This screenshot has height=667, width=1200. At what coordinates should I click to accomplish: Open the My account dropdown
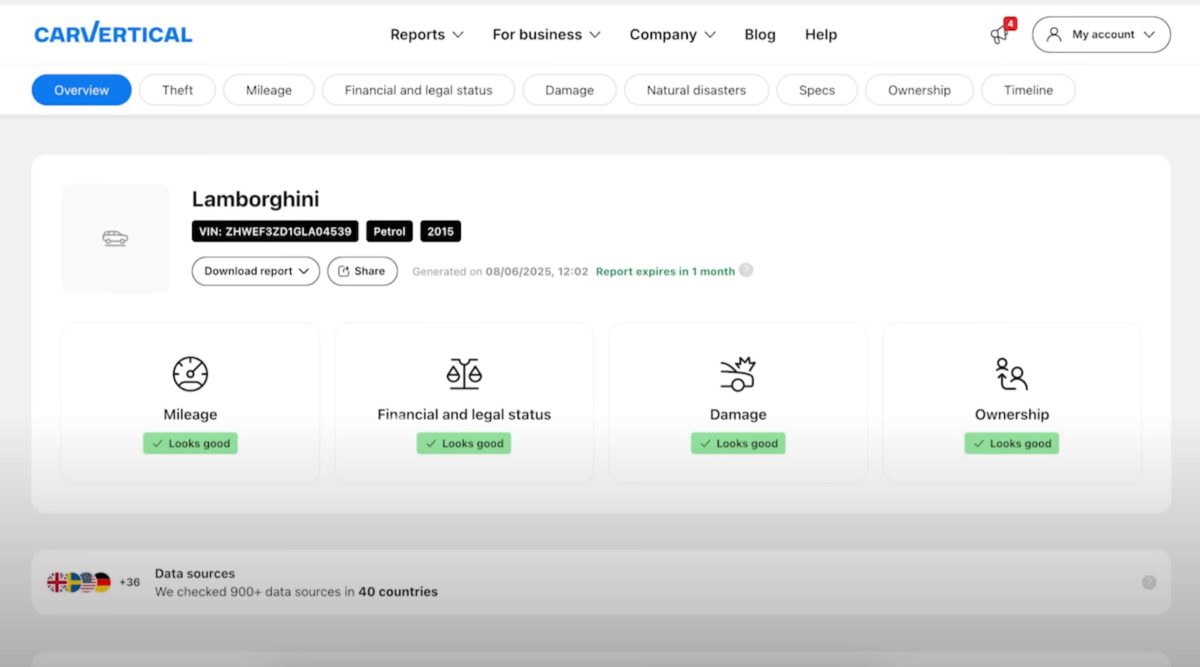click(1101, 34)
